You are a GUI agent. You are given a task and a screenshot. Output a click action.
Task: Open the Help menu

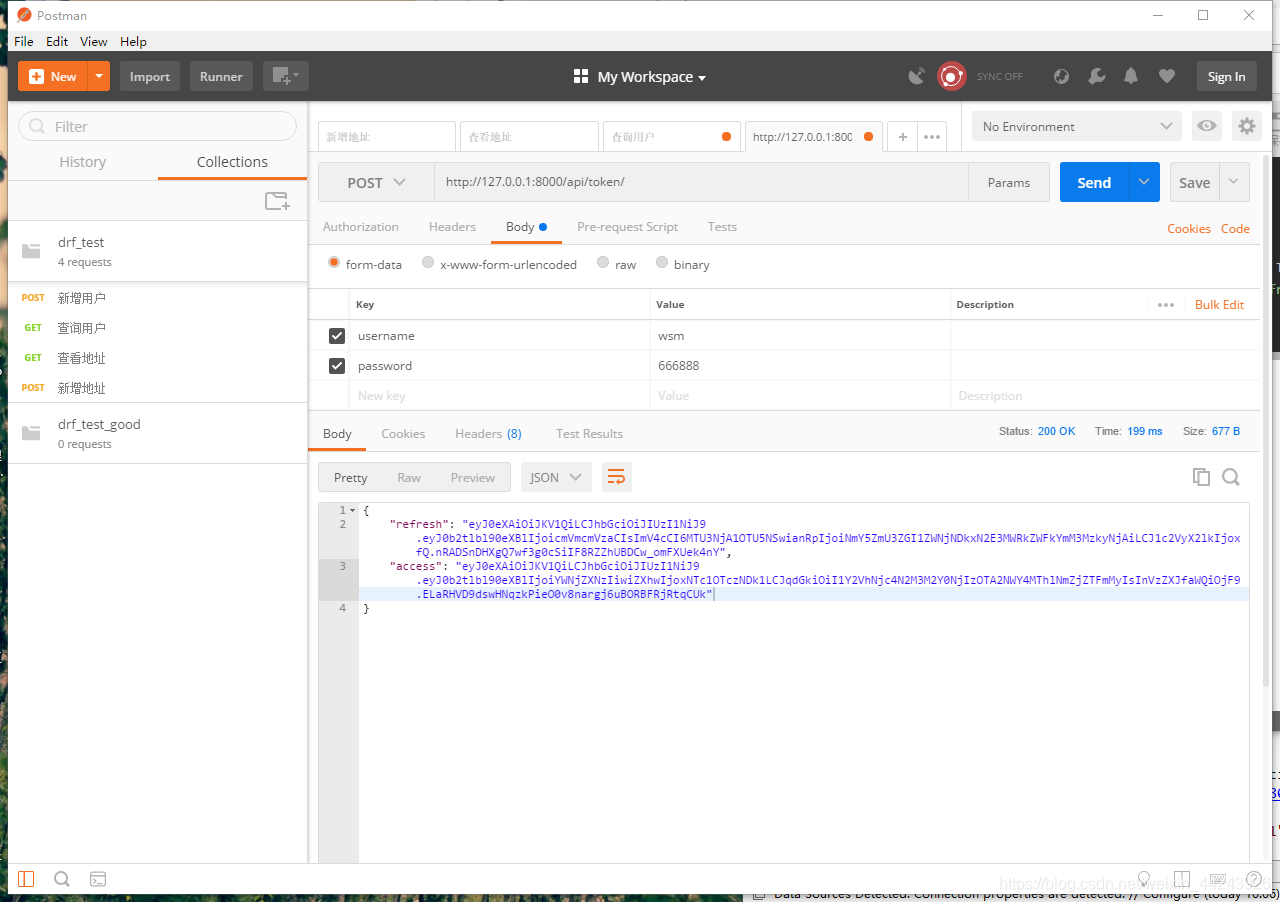click(133, 41)
